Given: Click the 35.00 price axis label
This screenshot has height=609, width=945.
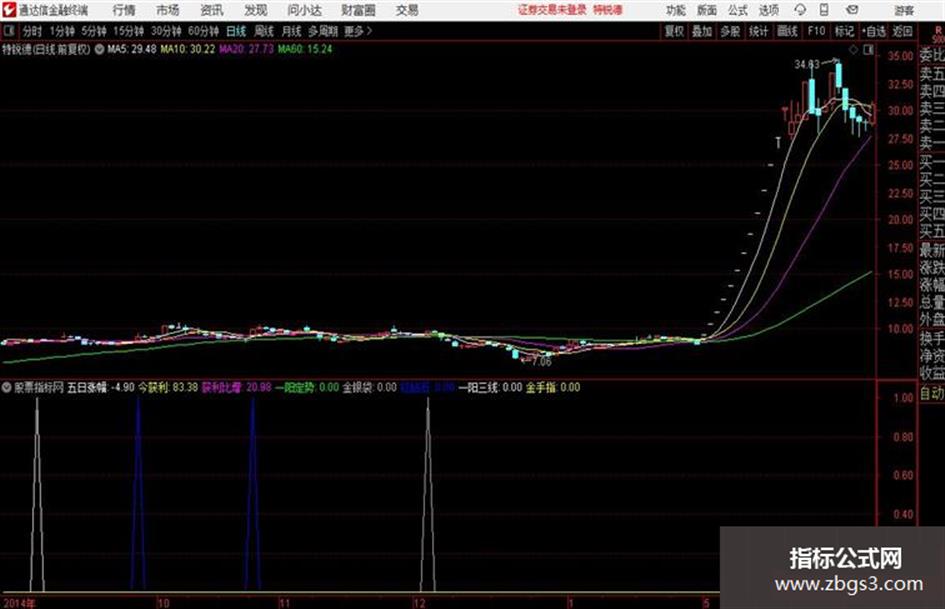Looking at the screenshot, I should [900, 56].
